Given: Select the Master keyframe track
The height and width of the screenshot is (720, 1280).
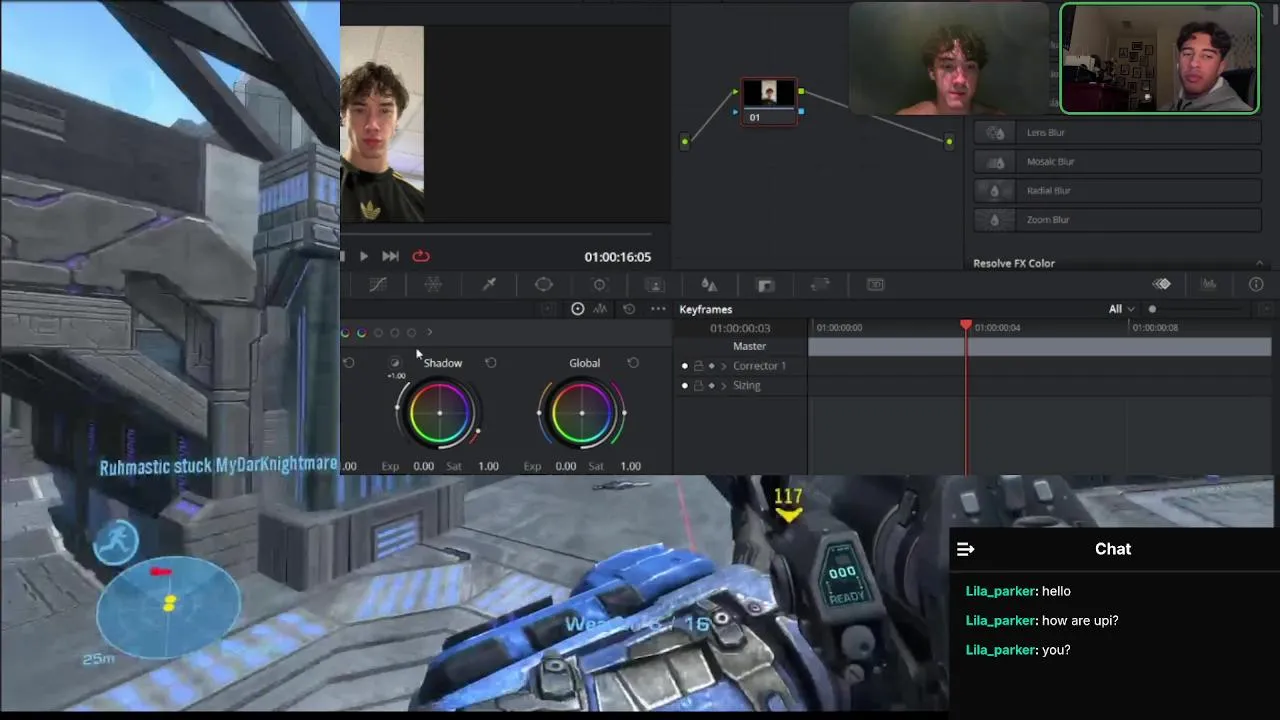Looking at the screenshot, I should [749, 346].
